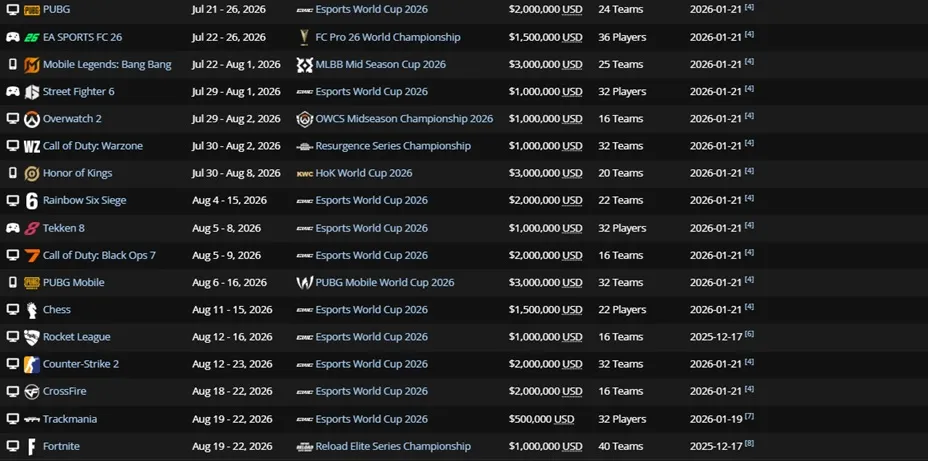Open the Mobile Legends: Bang Bang link

point(107,65)
